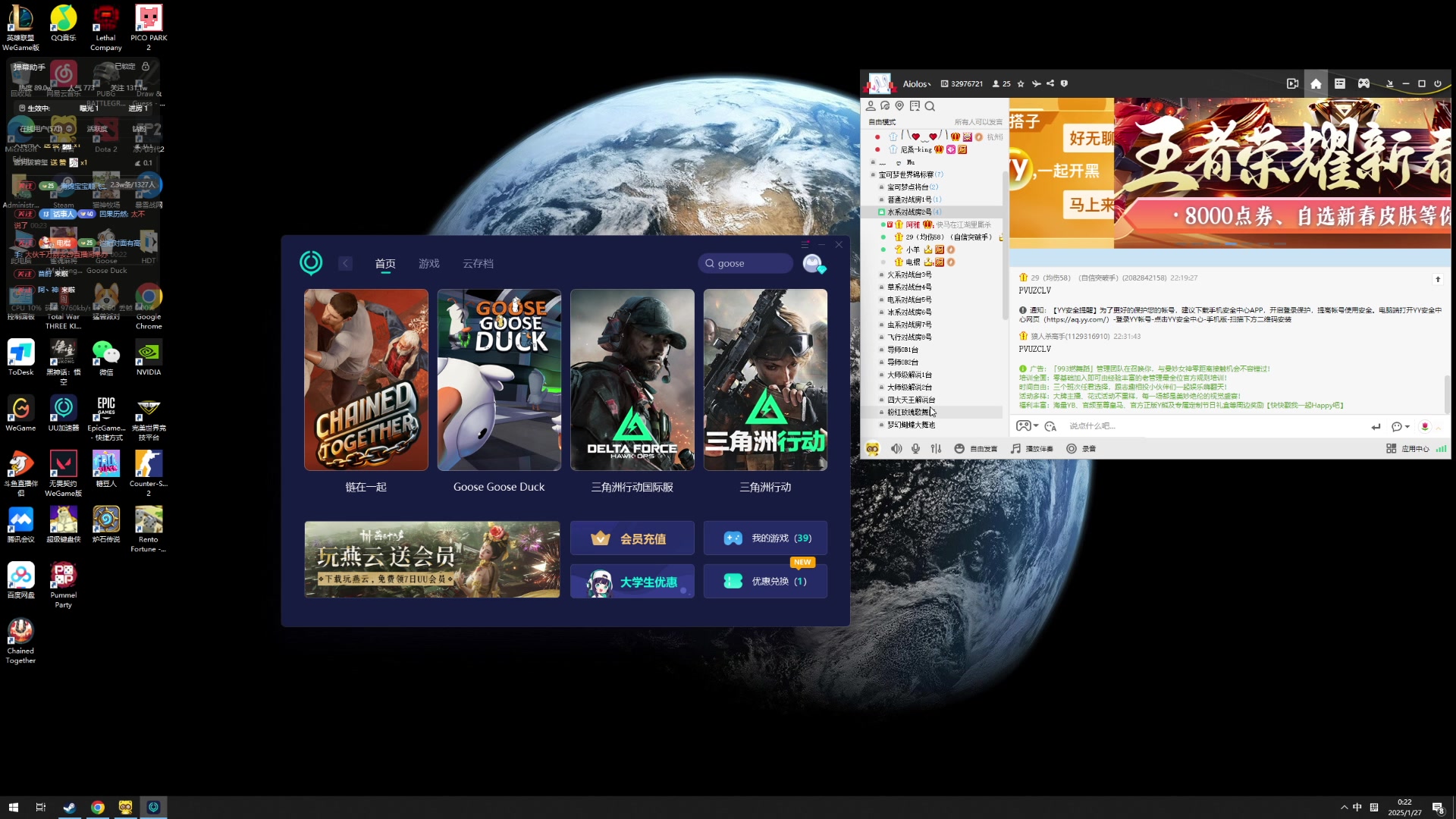Open Task View on the taskbar

(x=41, y=807)
